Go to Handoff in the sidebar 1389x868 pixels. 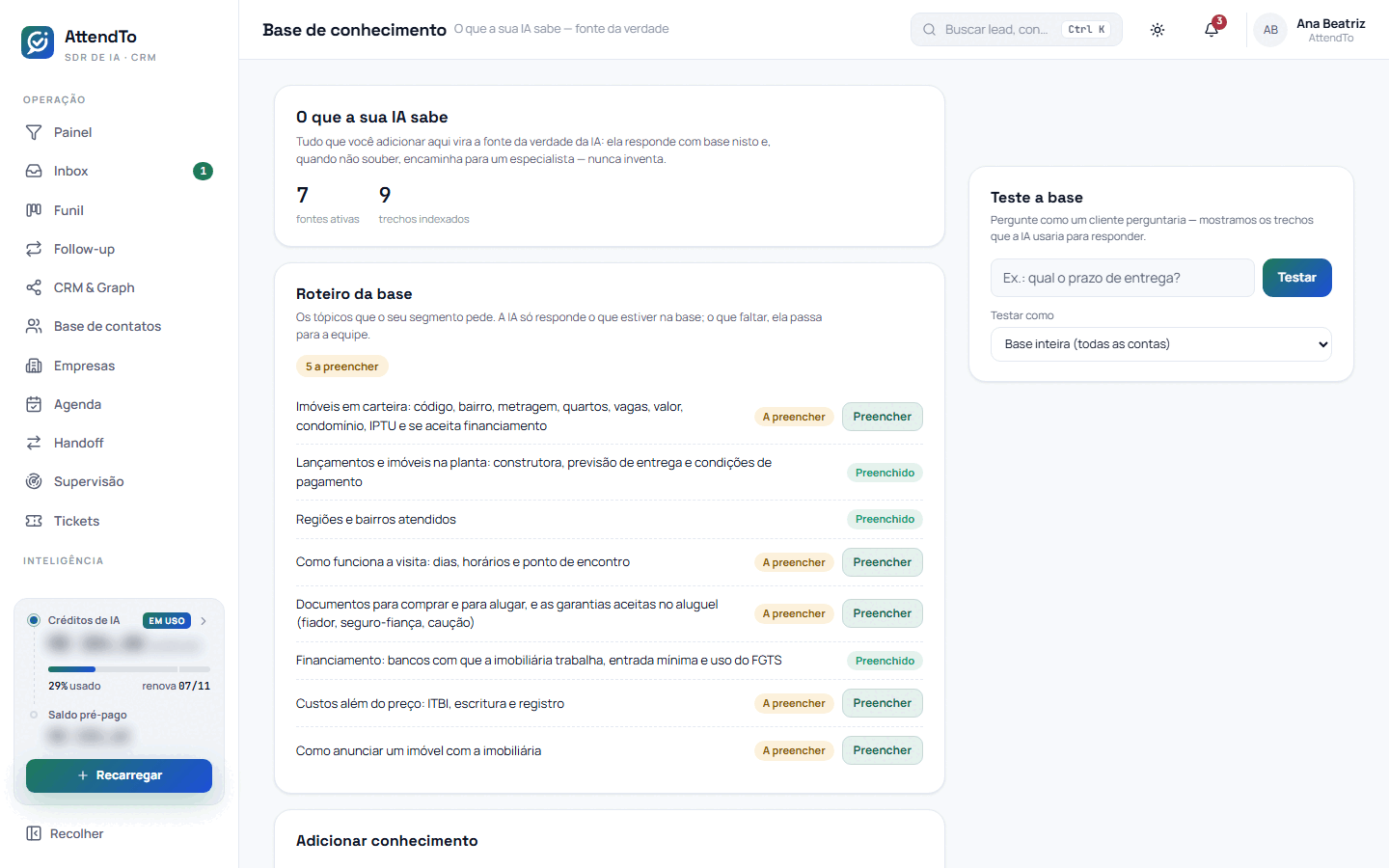pos(120,443)
